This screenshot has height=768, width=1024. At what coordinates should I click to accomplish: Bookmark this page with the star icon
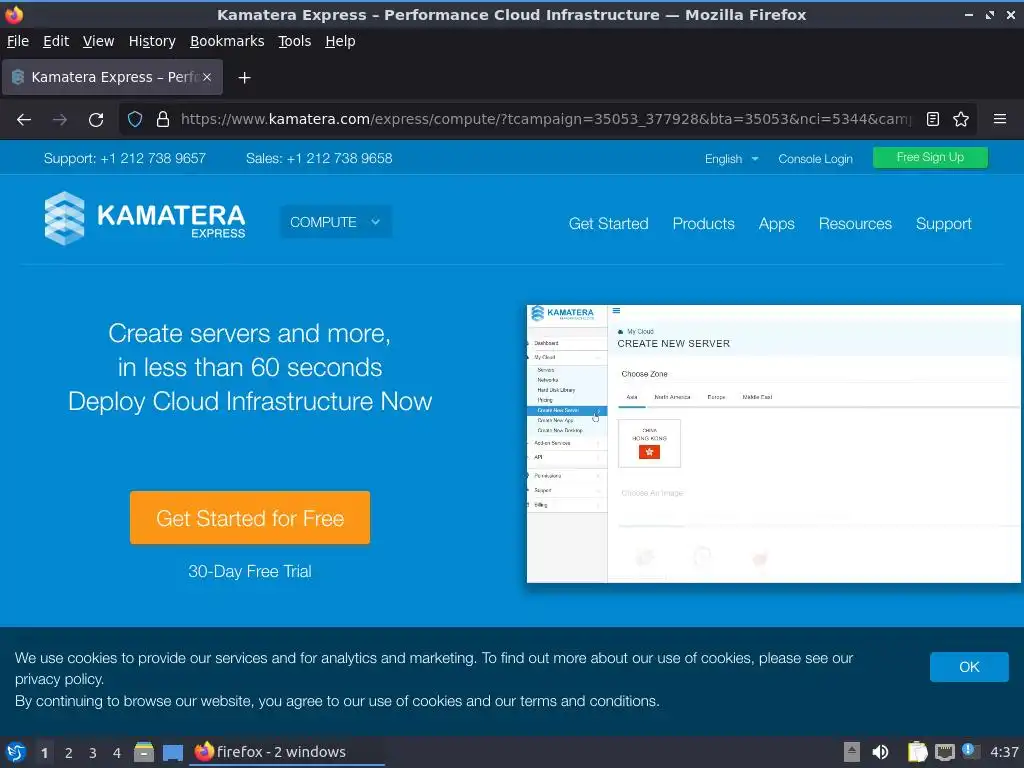click(961, 120)
